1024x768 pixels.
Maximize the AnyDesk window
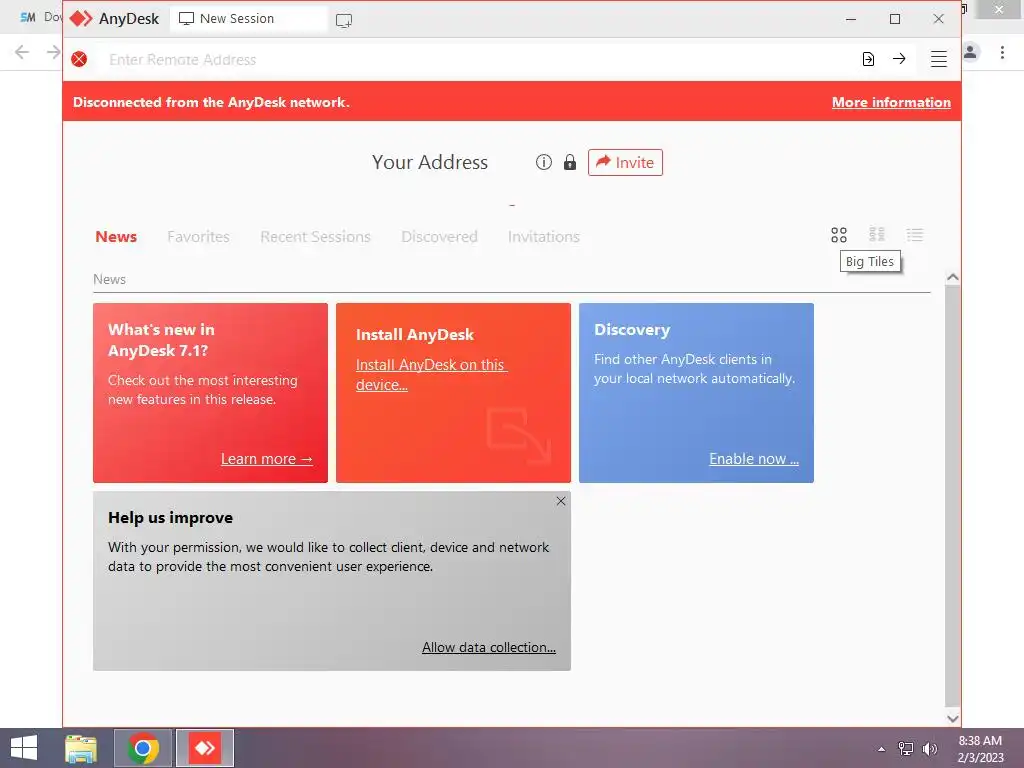(895, 19)
